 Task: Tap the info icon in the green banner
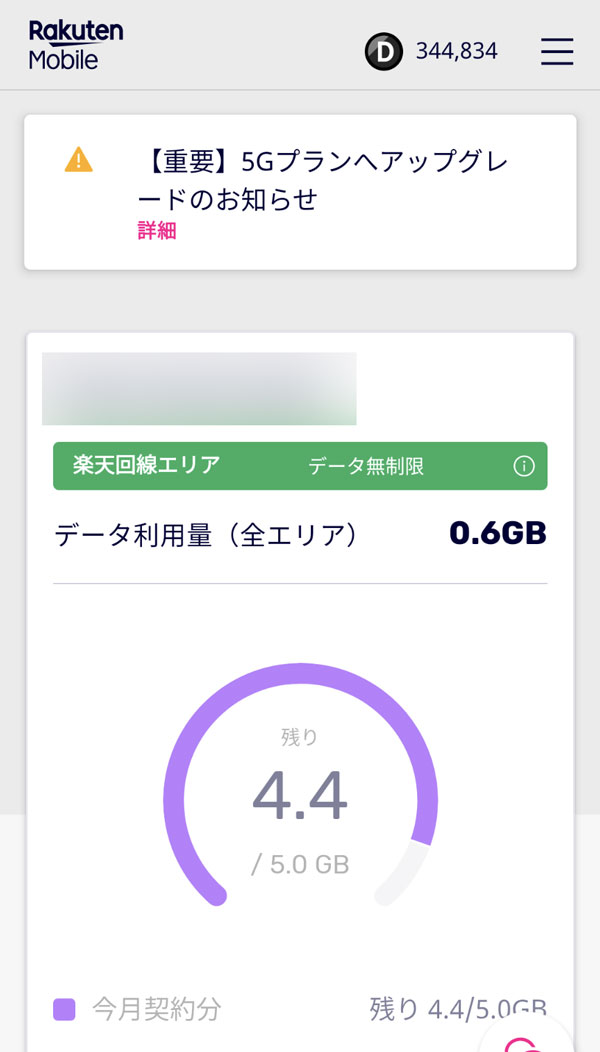(523, 466)
